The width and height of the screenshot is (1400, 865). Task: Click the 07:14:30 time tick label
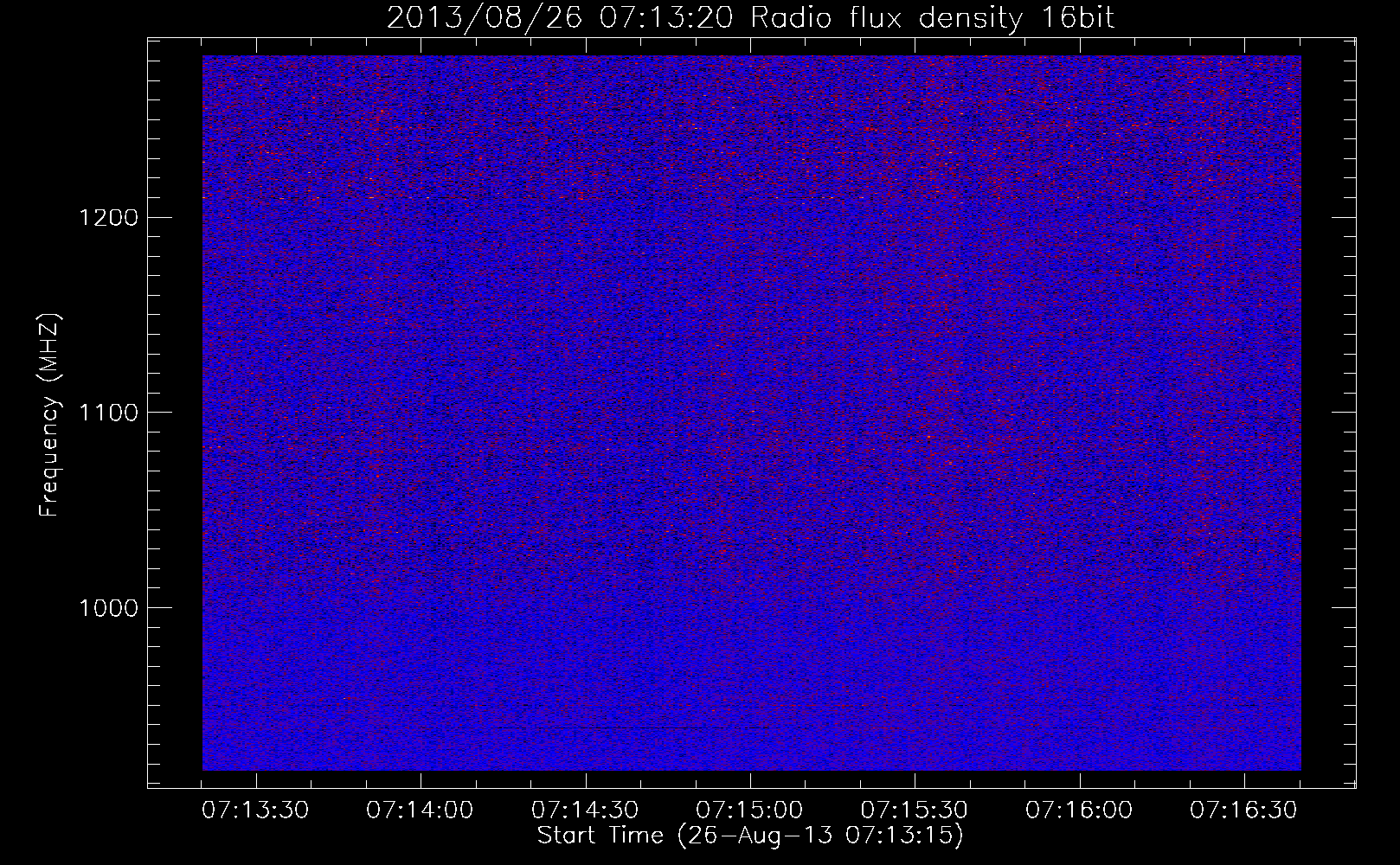(585, 810)
